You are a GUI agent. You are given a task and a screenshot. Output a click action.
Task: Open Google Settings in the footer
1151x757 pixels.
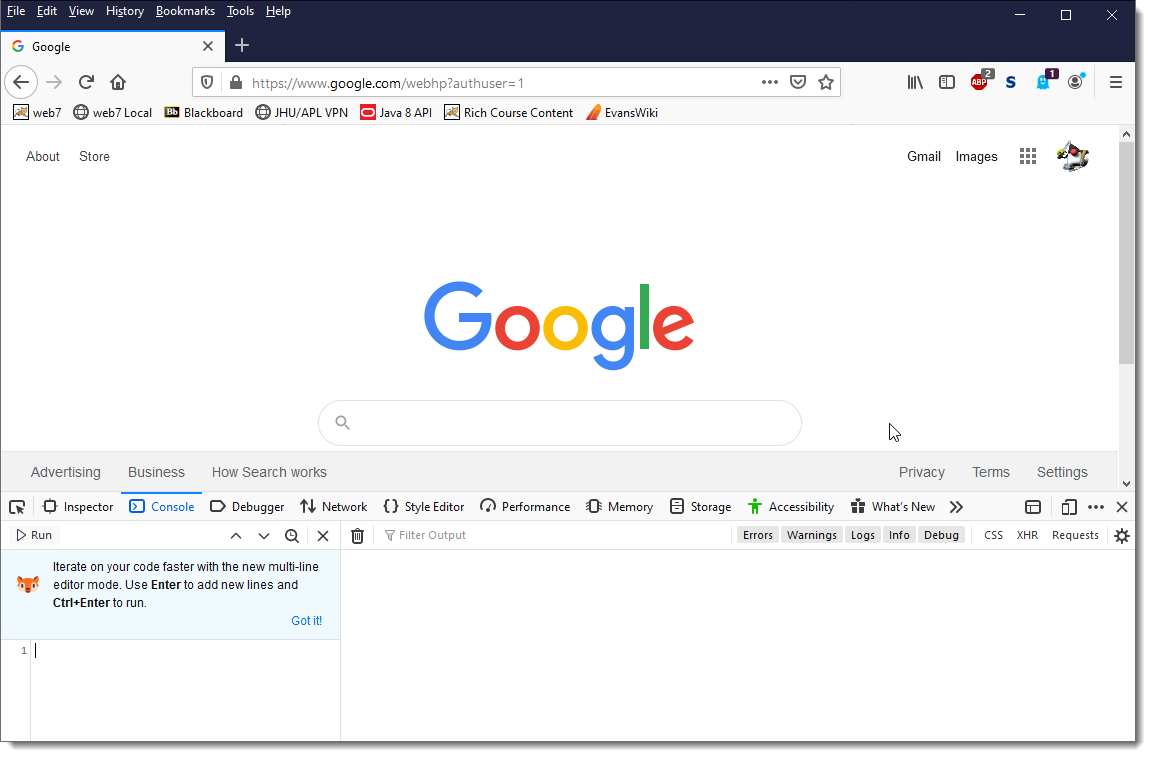pos(1061,473)
